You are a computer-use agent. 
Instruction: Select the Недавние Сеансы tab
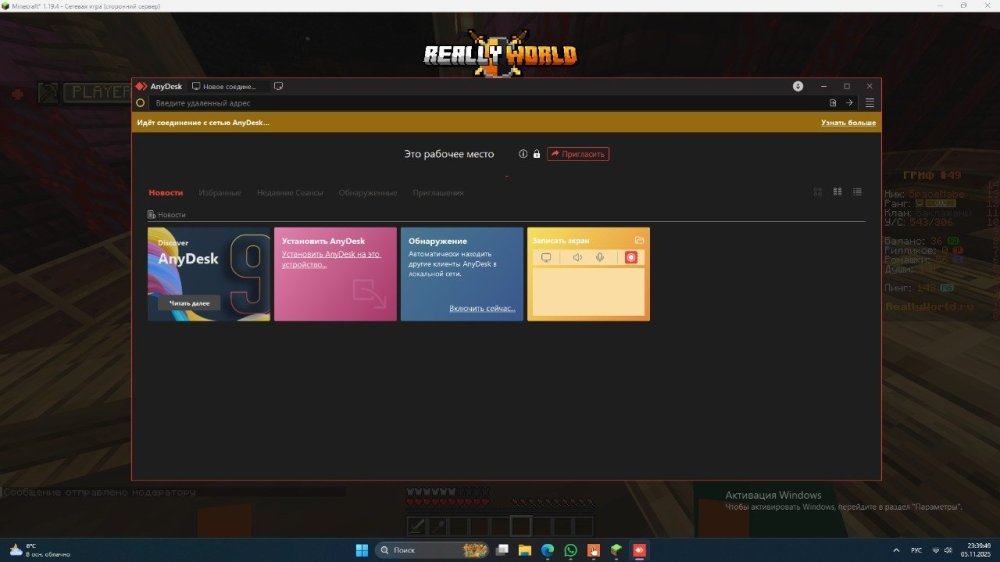pos(290,193)
